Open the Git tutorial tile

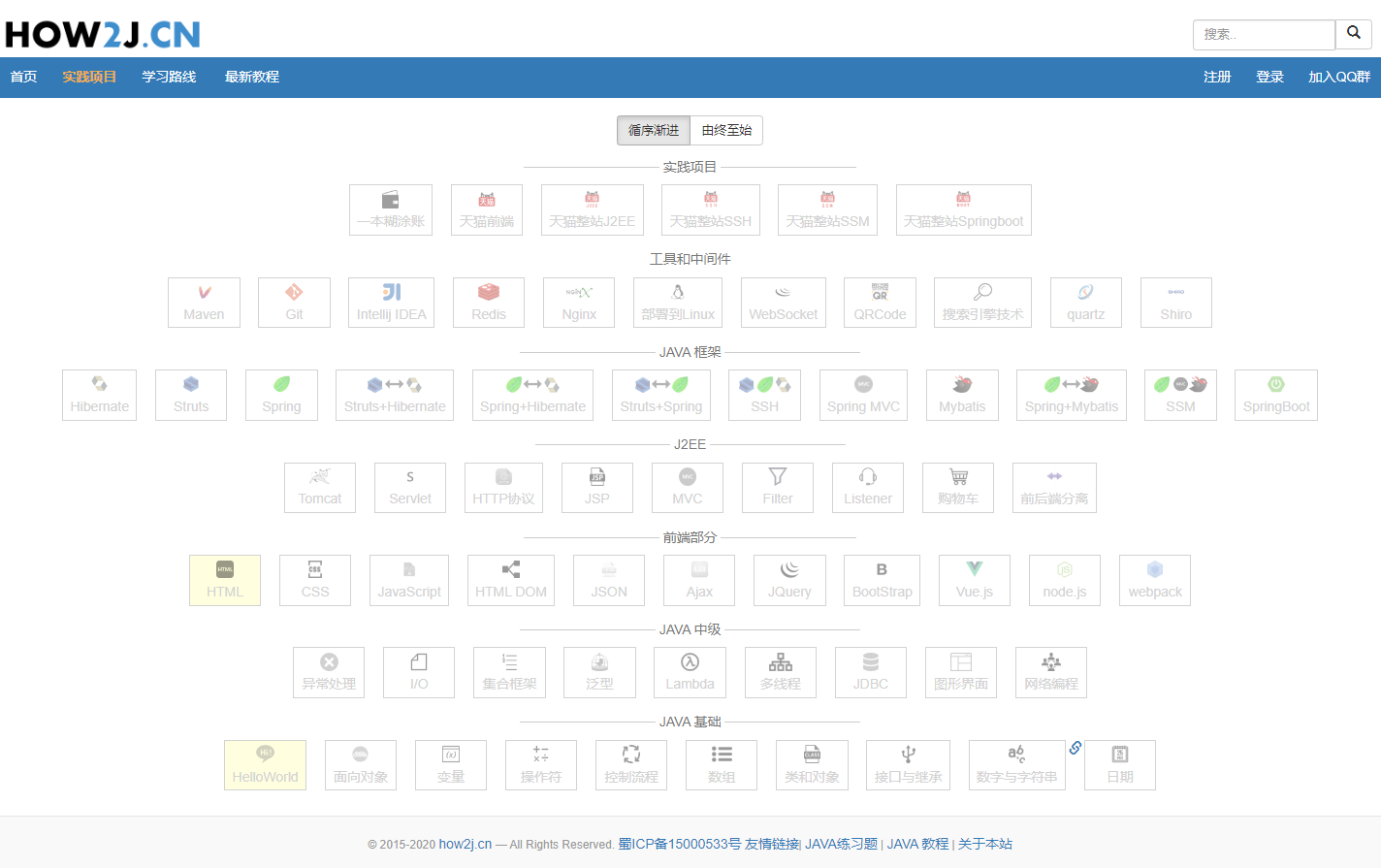(x=294, y=303)
